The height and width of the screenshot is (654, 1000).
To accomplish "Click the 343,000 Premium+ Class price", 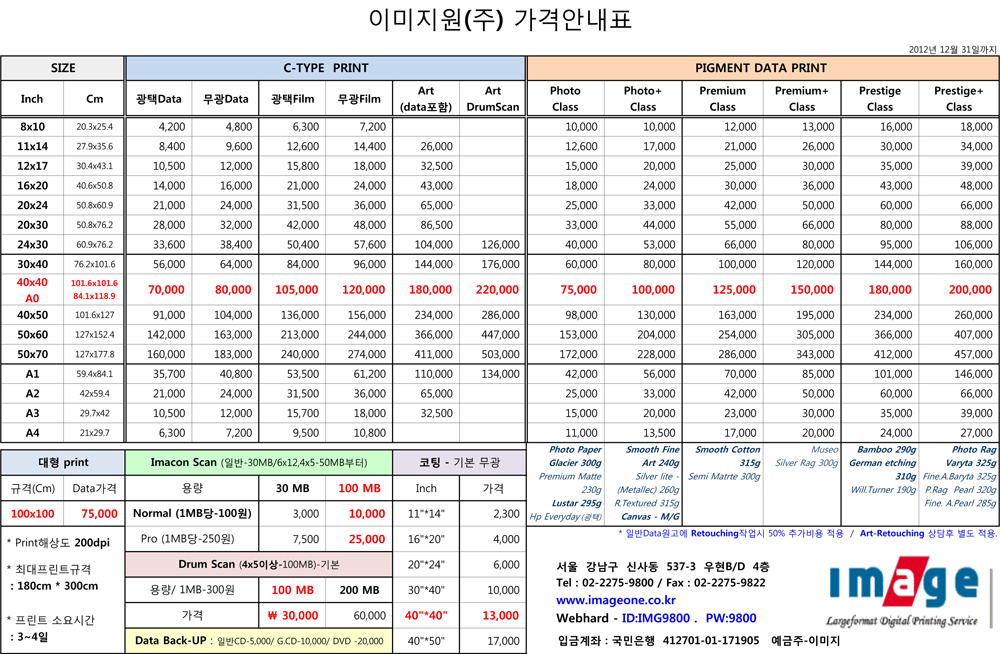I will click(814, 354).
